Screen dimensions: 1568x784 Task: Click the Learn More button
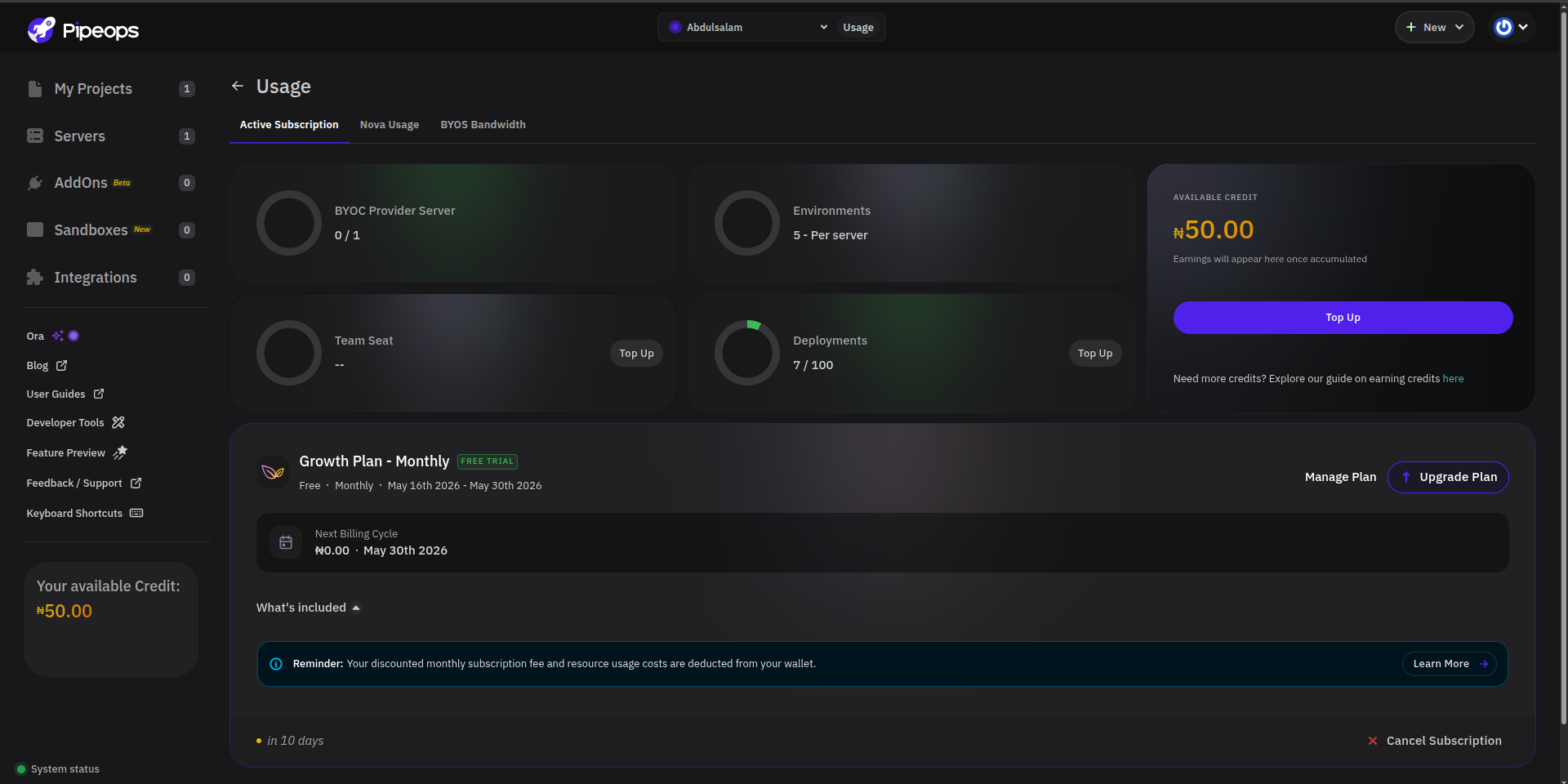1450,664
